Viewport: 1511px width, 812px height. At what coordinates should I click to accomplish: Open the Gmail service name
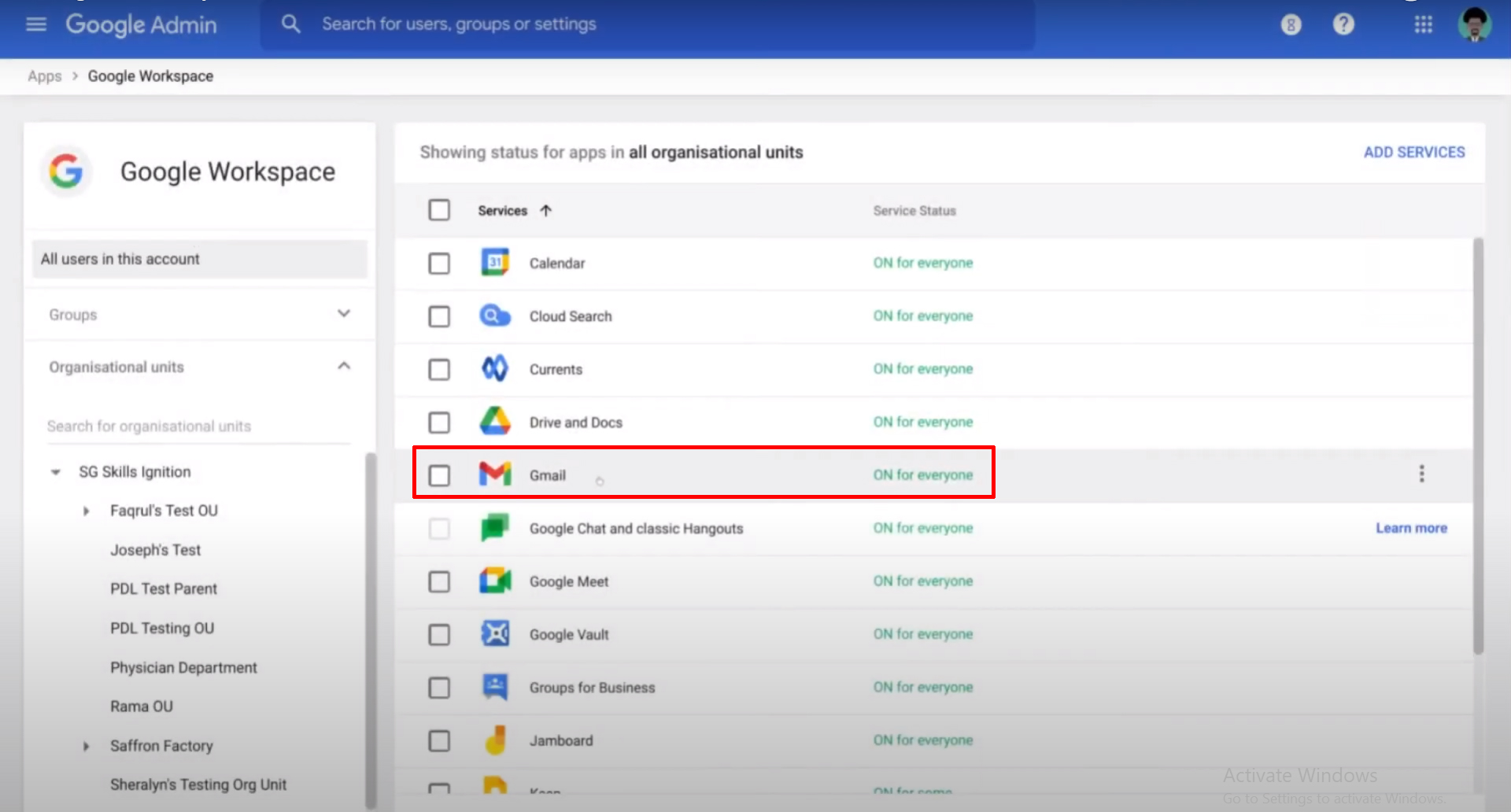[547, 475]
